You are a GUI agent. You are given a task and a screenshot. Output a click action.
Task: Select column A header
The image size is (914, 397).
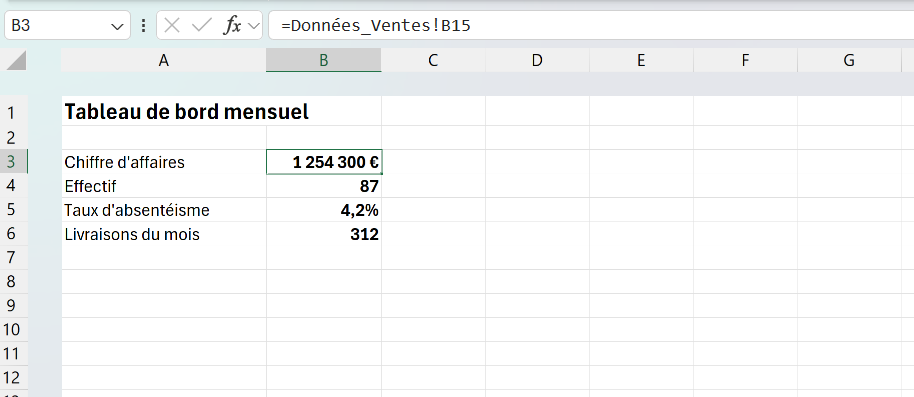click(164, 60)
